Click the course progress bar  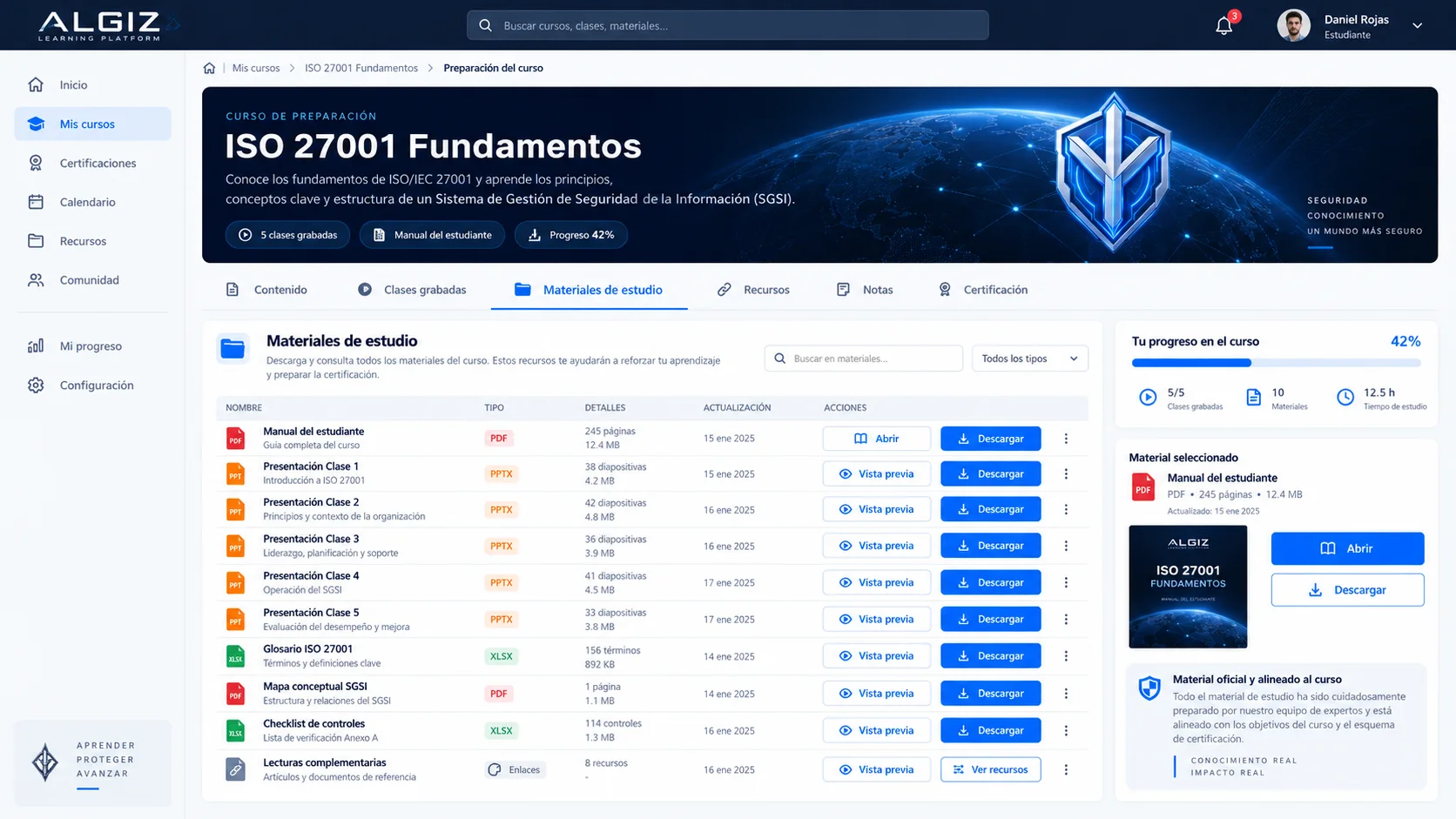[1277, 363]
